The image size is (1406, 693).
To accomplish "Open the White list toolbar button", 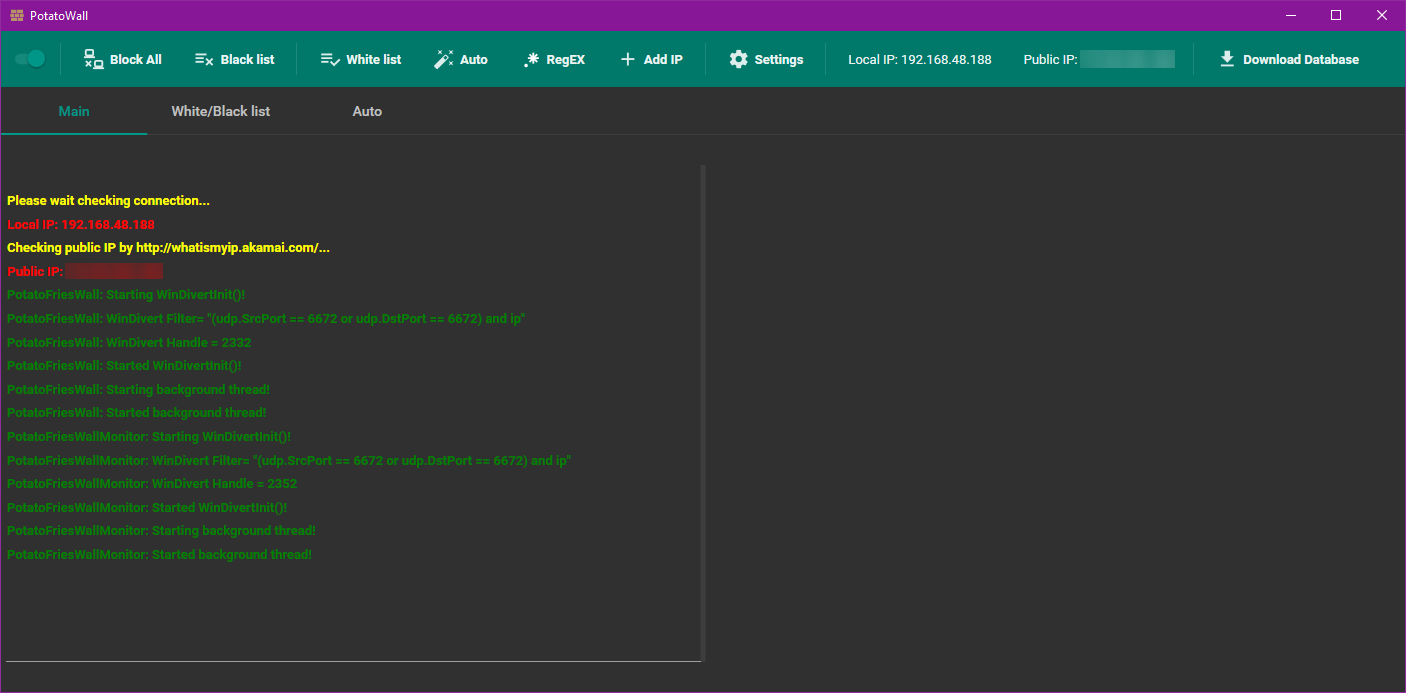I will [x=360, y=59].
